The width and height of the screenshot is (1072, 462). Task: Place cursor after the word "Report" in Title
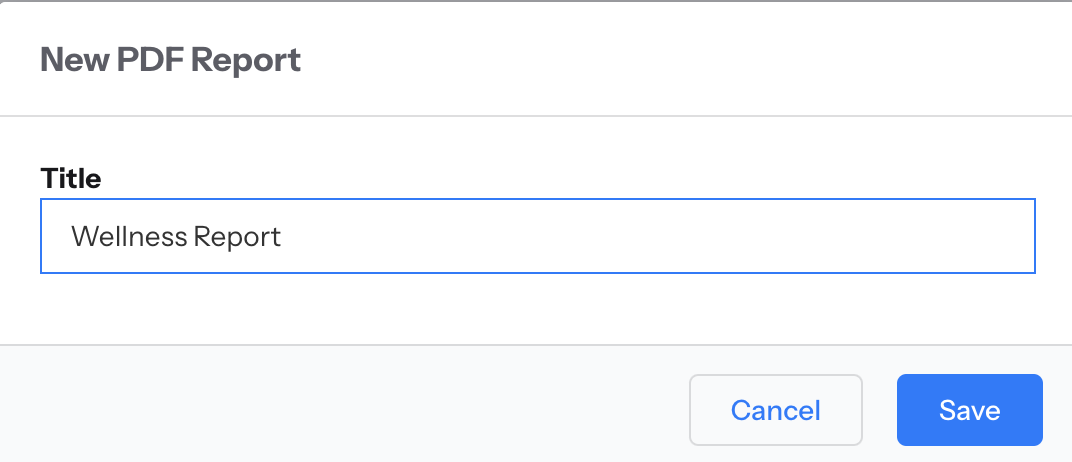coord(283,236)
